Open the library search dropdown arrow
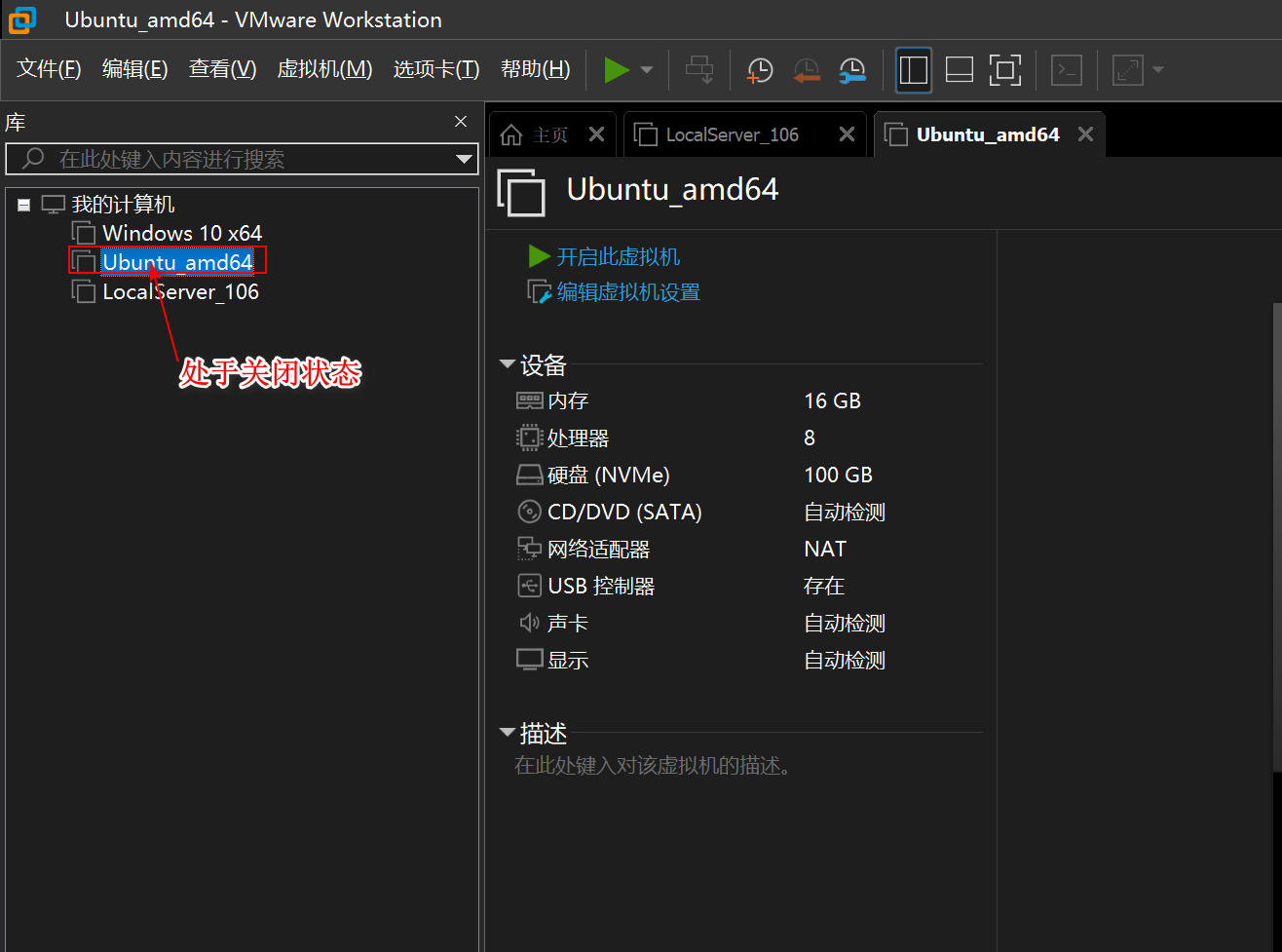1282x952 pixels. pyautogui.click(x=464, y=160)
